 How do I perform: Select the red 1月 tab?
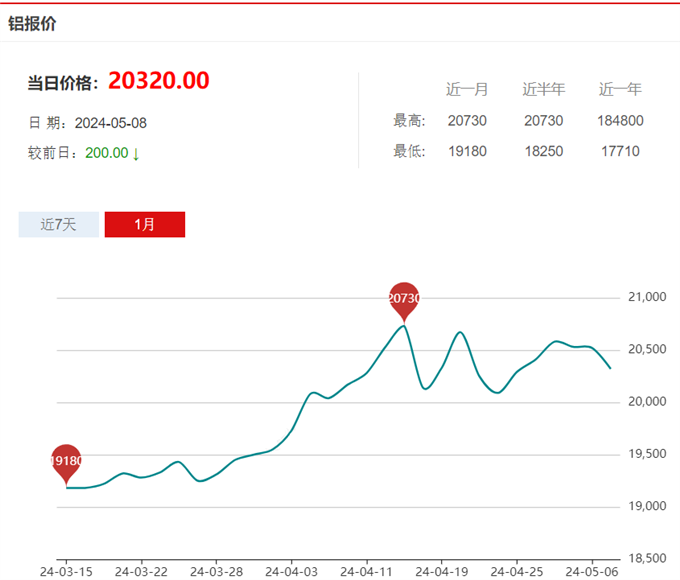tap(145, 225)
